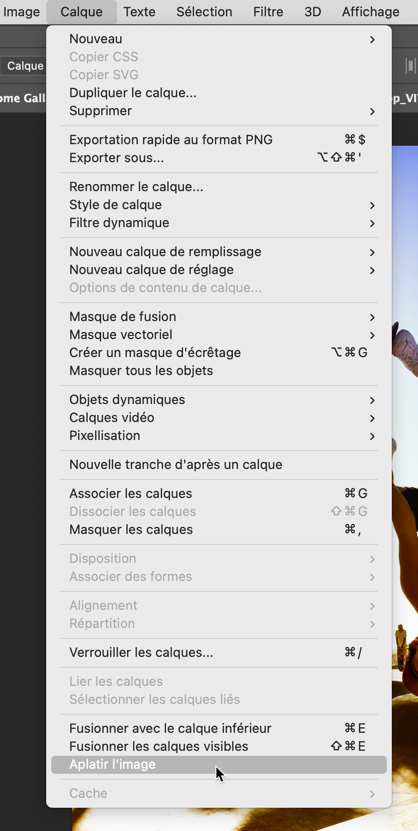418x831 pixels.
Task: Open Filtre dynamique submenu
Action: [x=219, y=223]
